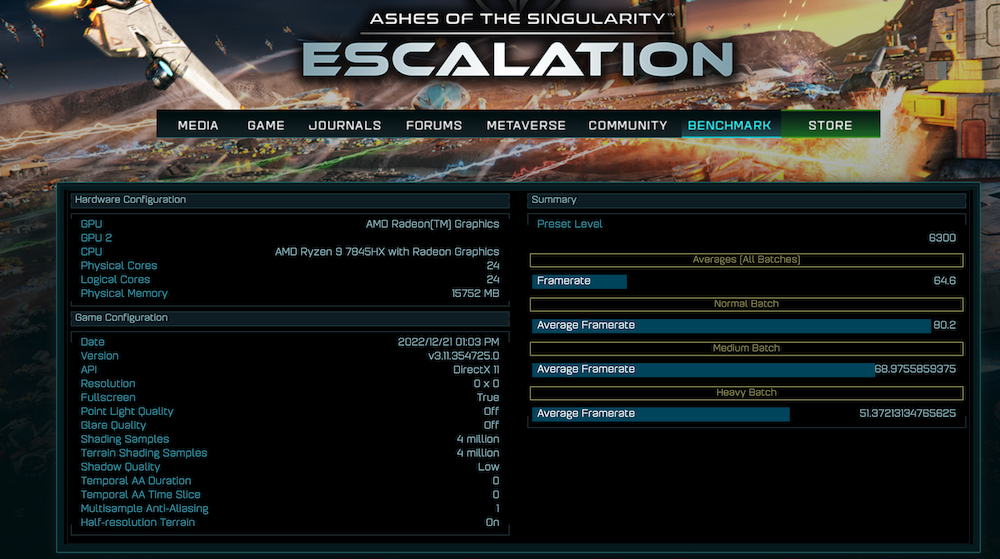Expand the Normal Batch section header
This screenshot has width=1000, height=559.
pyautogui.click(x=746, y=304)
